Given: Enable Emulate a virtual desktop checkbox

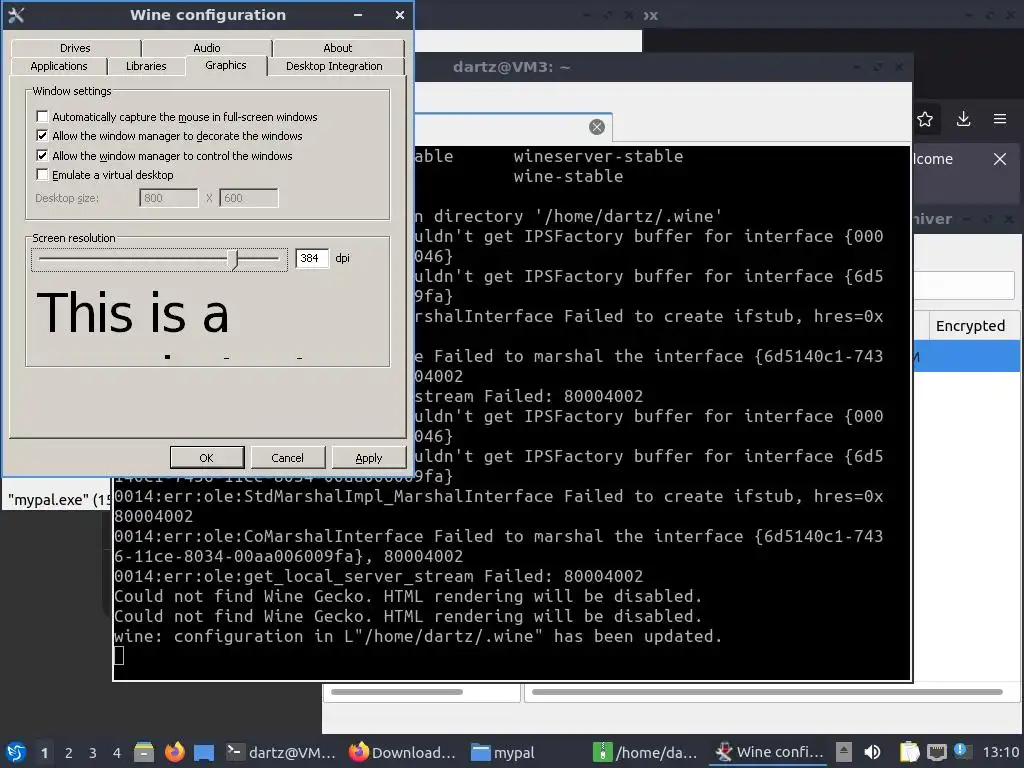Looking at the screenshot, I should click(42, 174).
